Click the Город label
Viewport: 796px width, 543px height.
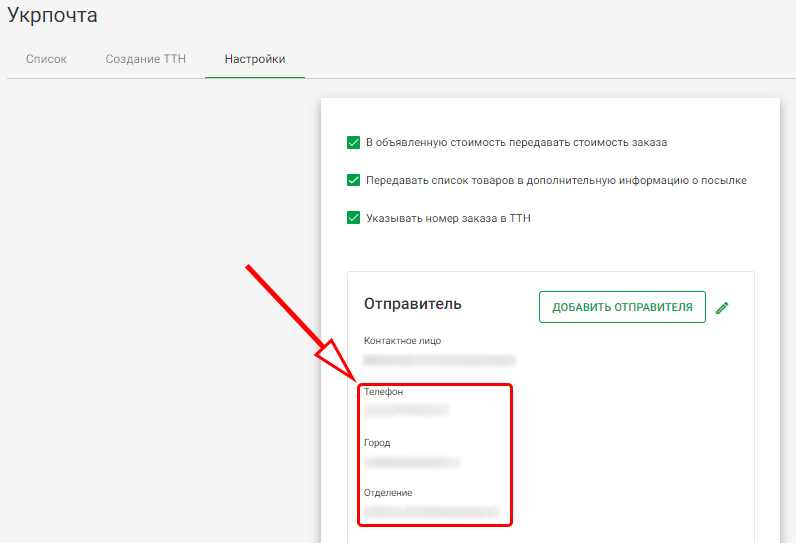(x=377, y=443)
